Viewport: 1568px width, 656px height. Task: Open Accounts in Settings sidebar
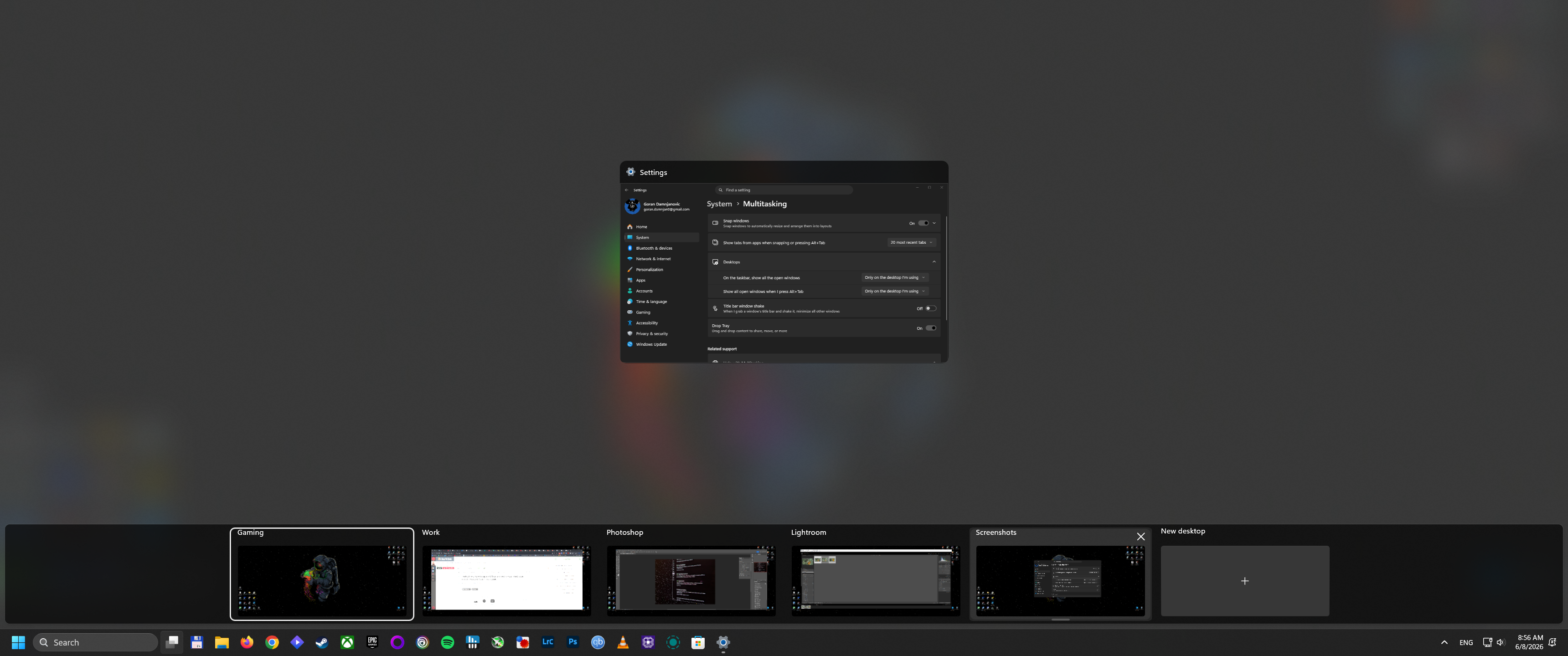662,291
